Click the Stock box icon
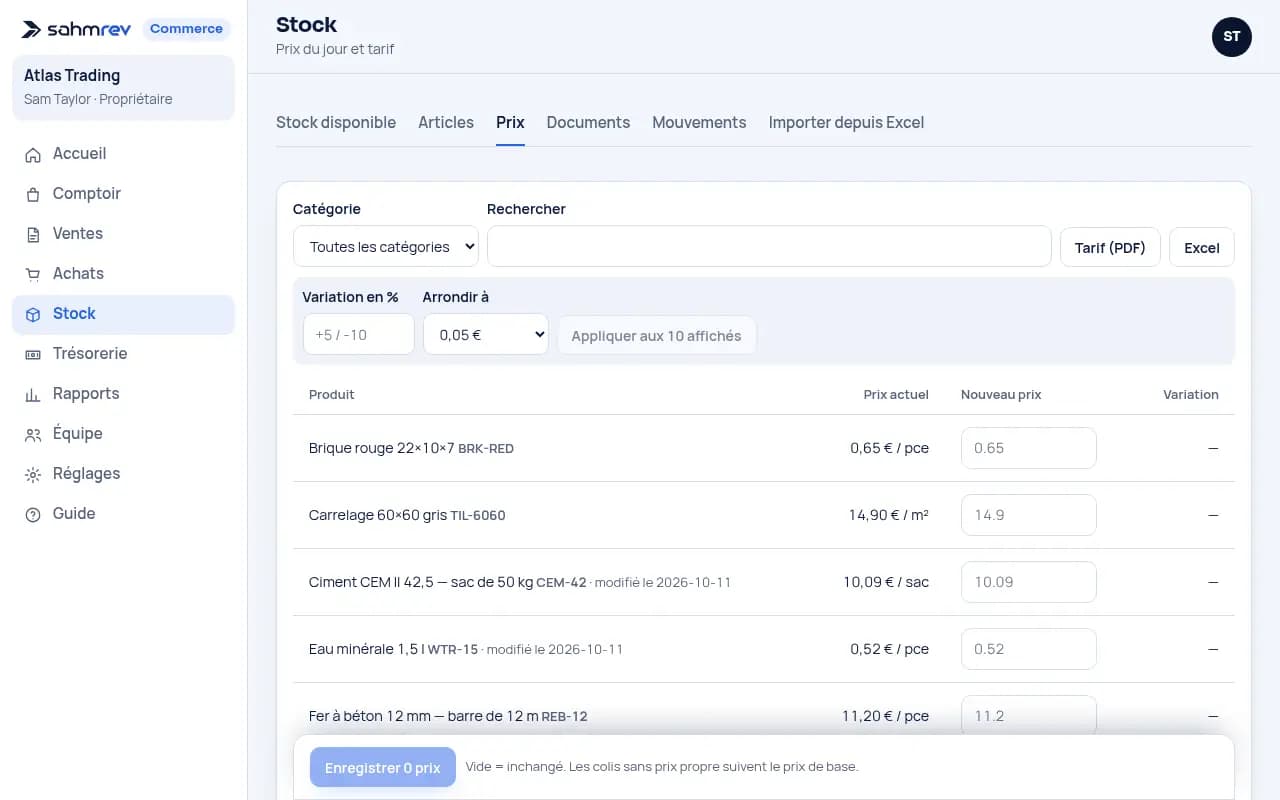 (33, 314)
